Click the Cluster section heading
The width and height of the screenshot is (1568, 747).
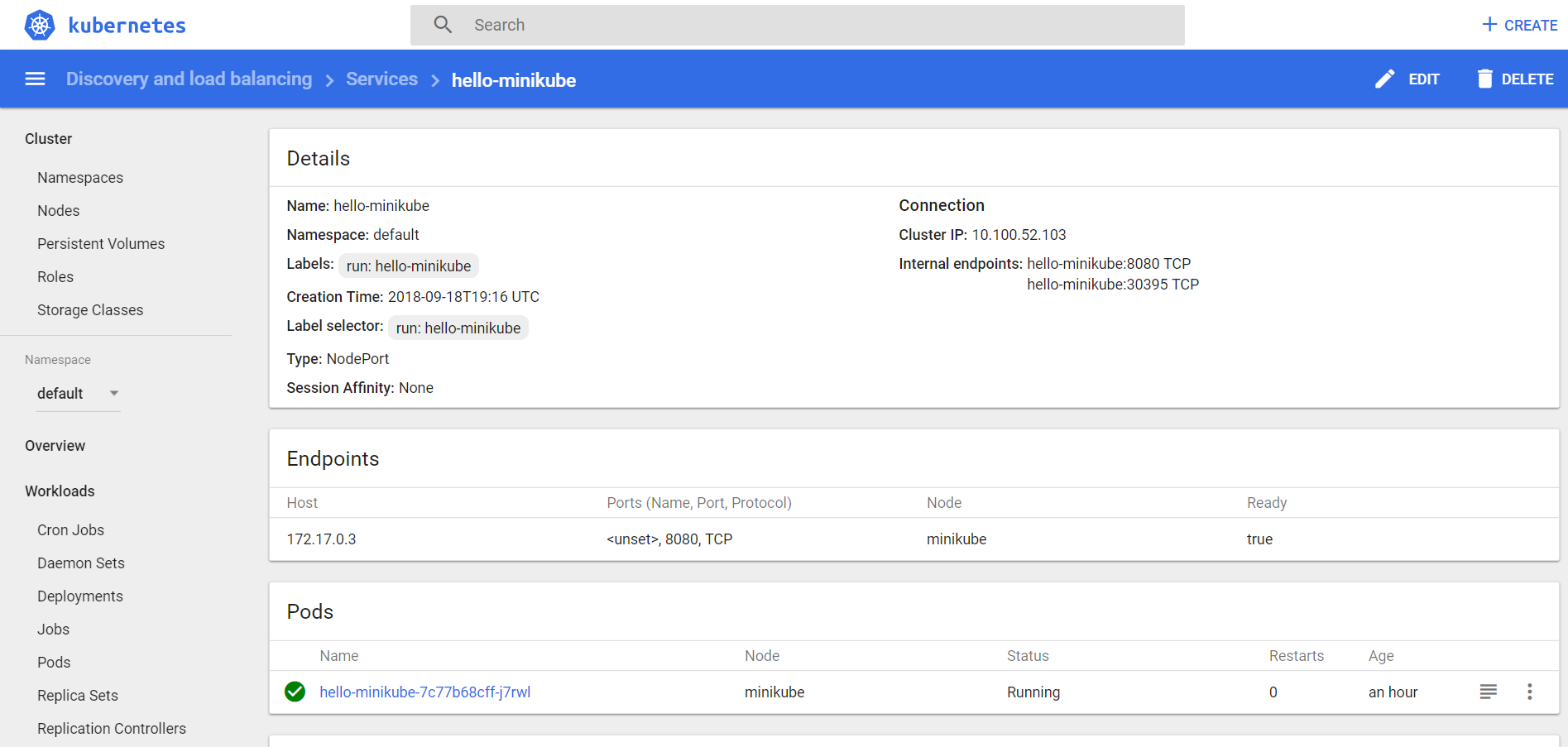tap(48, 139)
